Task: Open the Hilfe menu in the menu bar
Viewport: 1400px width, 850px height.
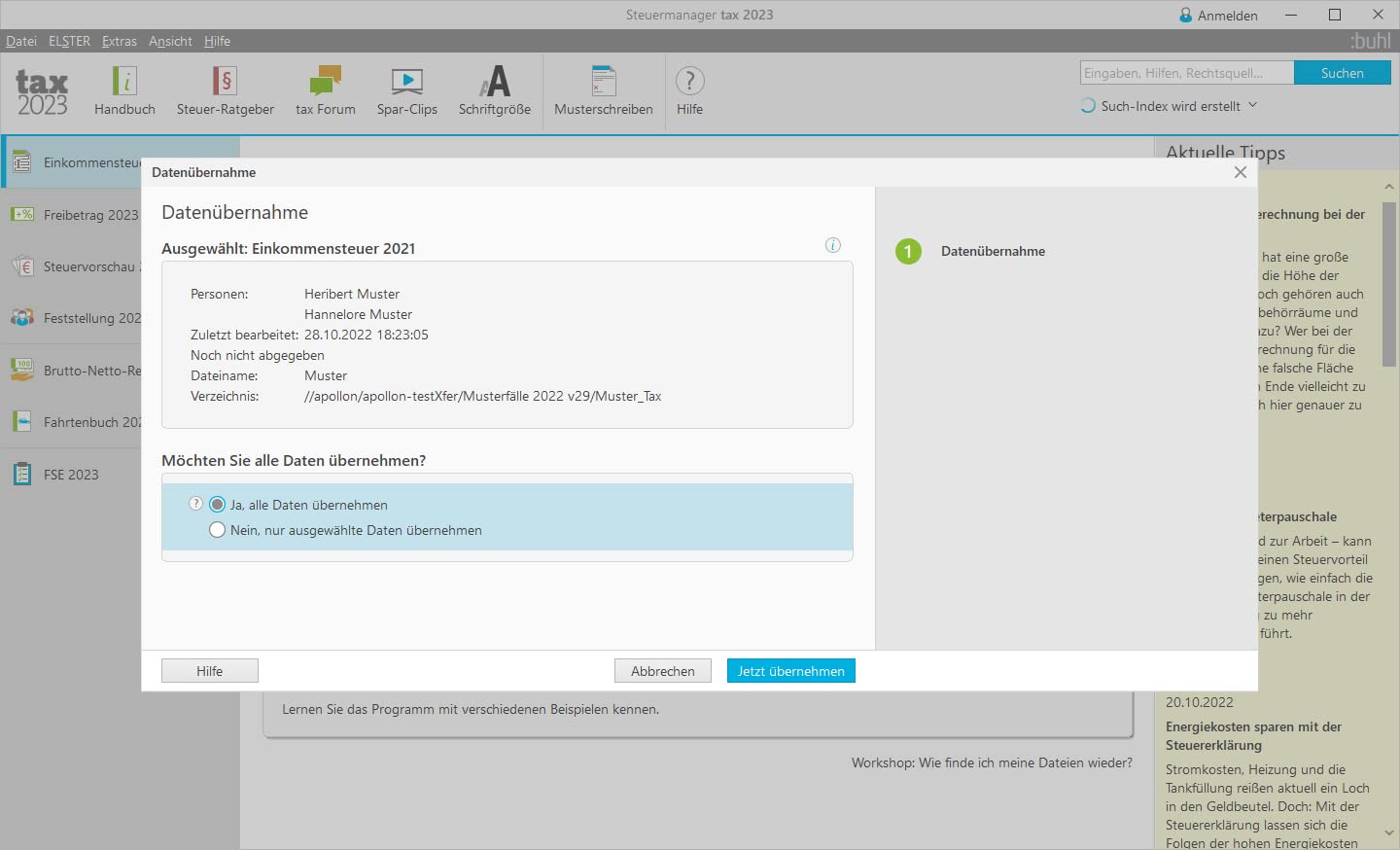Action: click(217, 41)
